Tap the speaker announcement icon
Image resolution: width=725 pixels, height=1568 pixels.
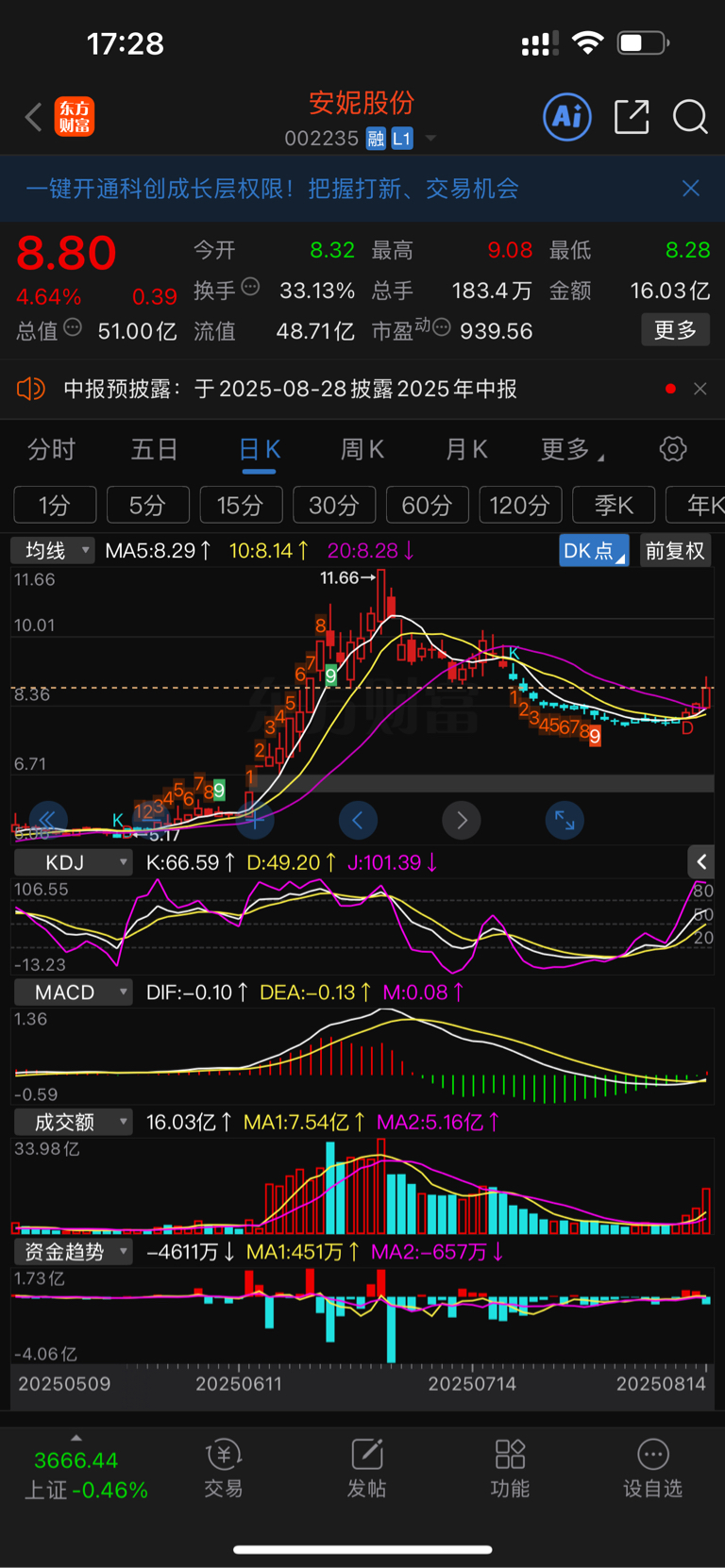(x=31, y=389)
